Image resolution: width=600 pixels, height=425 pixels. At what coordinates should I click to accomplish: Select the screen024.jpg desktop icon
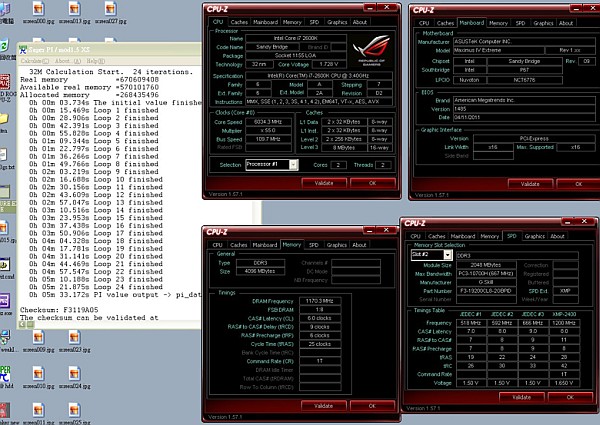coord(75,378)
